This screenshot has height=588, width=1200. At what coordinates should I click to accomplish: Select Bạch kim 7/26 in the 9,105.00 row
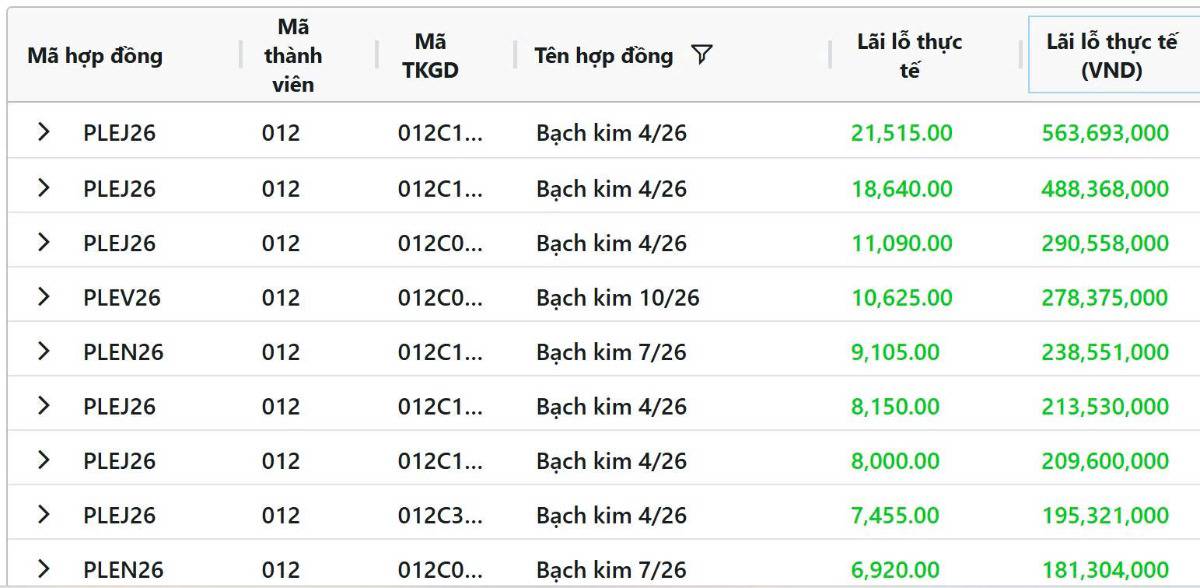[x=611, y=352]
